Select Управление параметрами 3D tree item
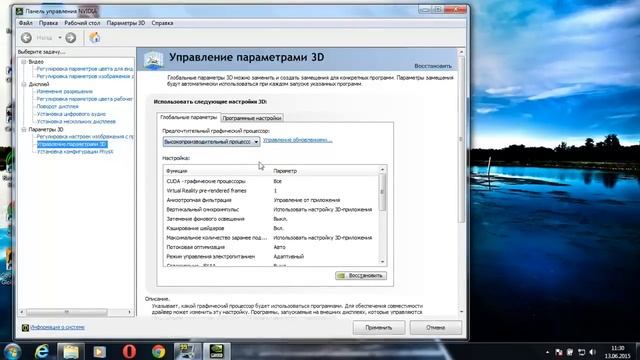The image size is (640, 360). [72, 144]
